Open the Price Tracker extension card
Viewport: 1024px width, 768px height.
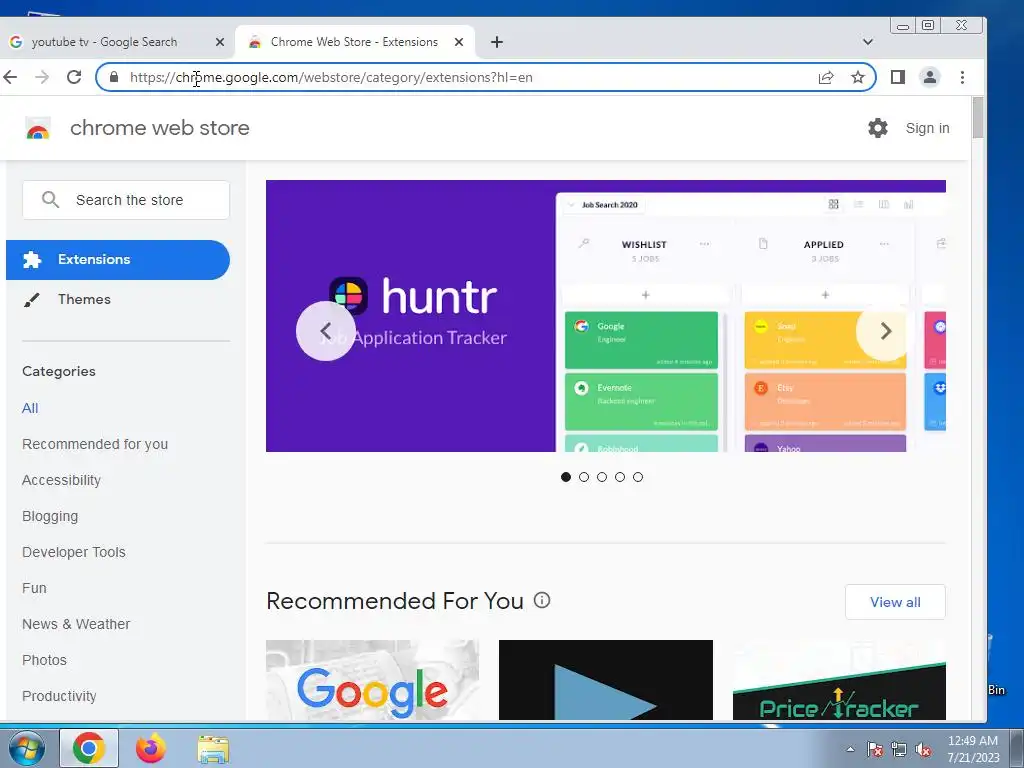pos(839,680)
